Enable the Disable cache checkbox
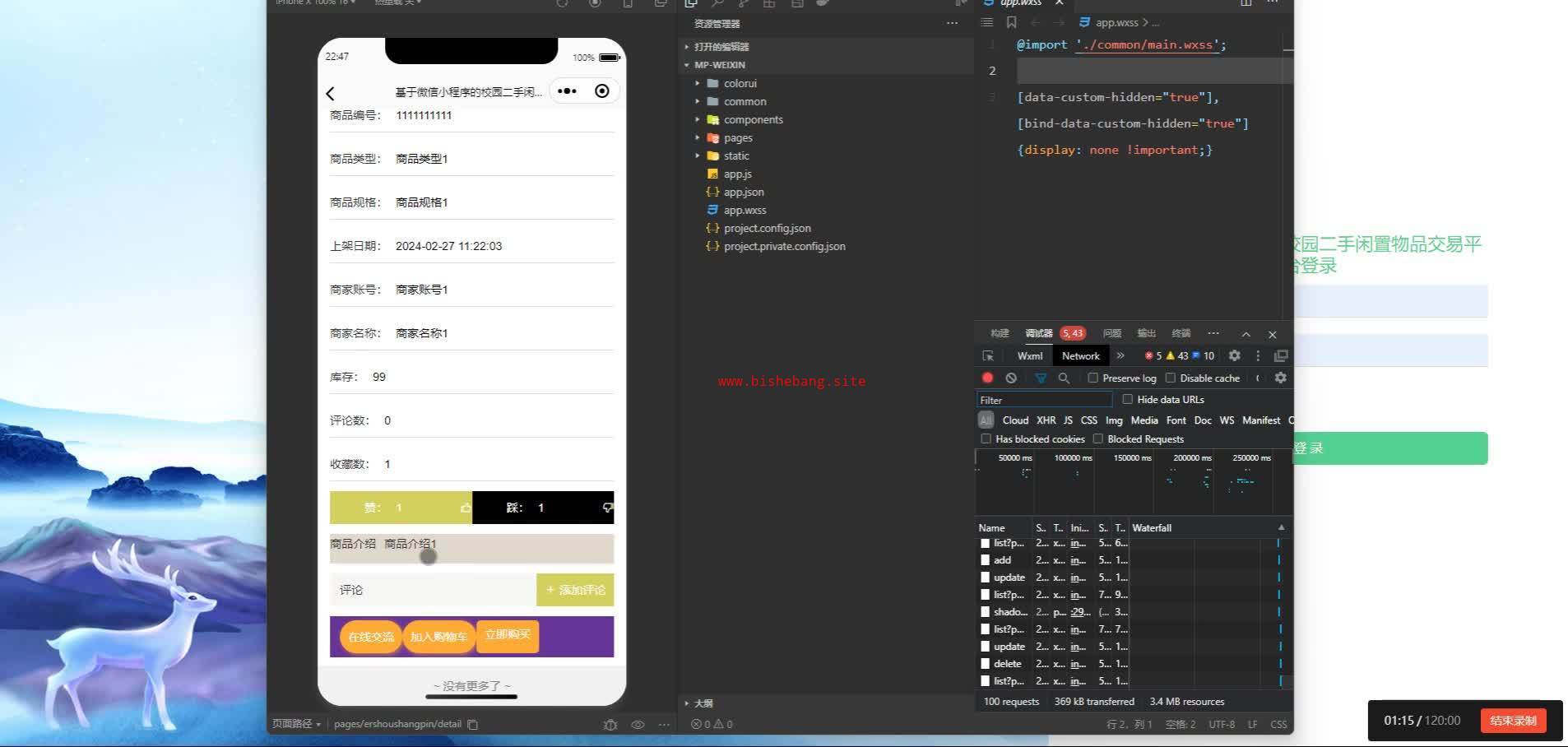This screenshot has width=1568, height=747. [x=1171, y=378]
